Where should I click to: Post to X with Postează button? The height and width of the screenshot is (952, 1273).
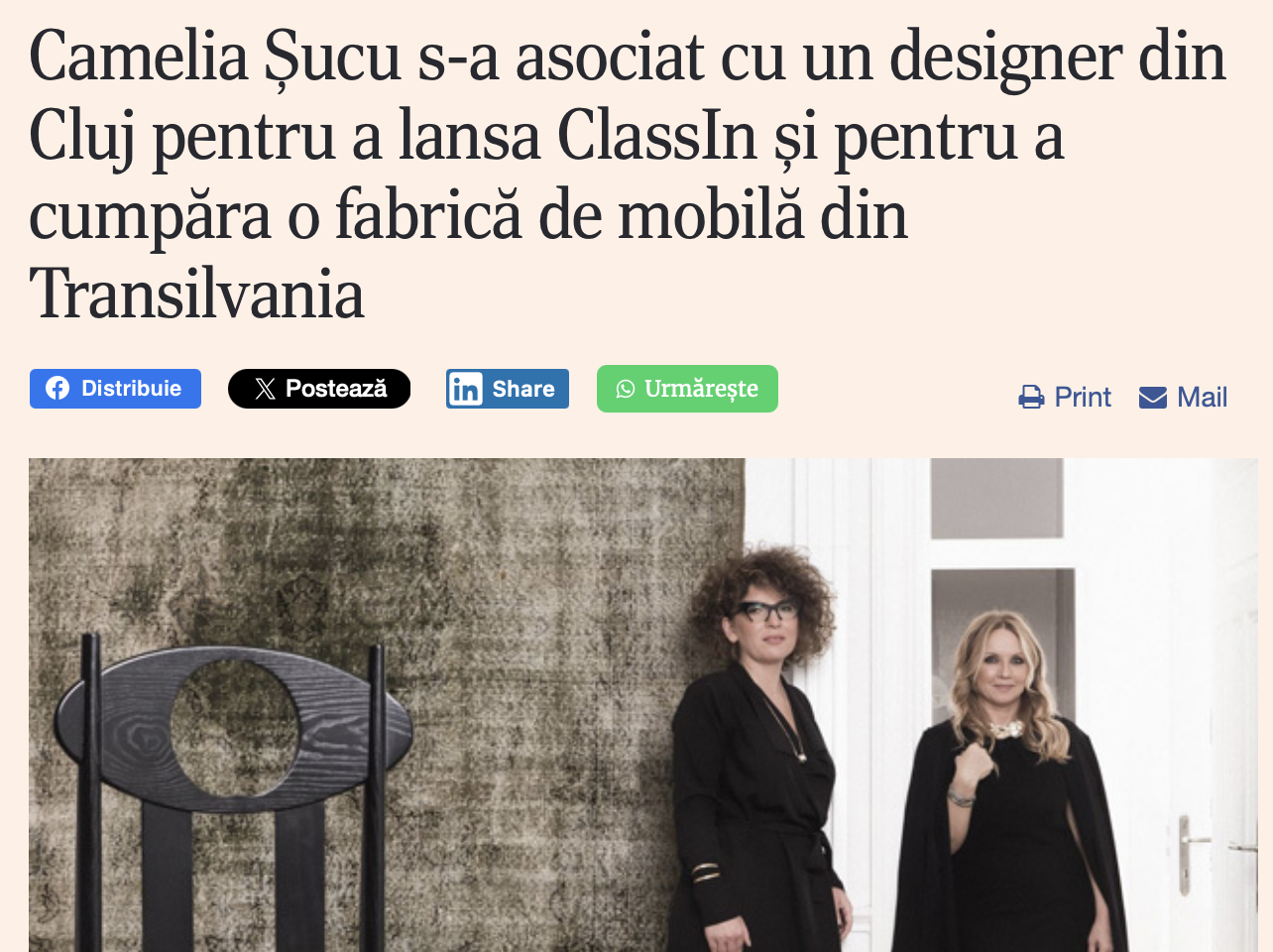coord(319,389)
